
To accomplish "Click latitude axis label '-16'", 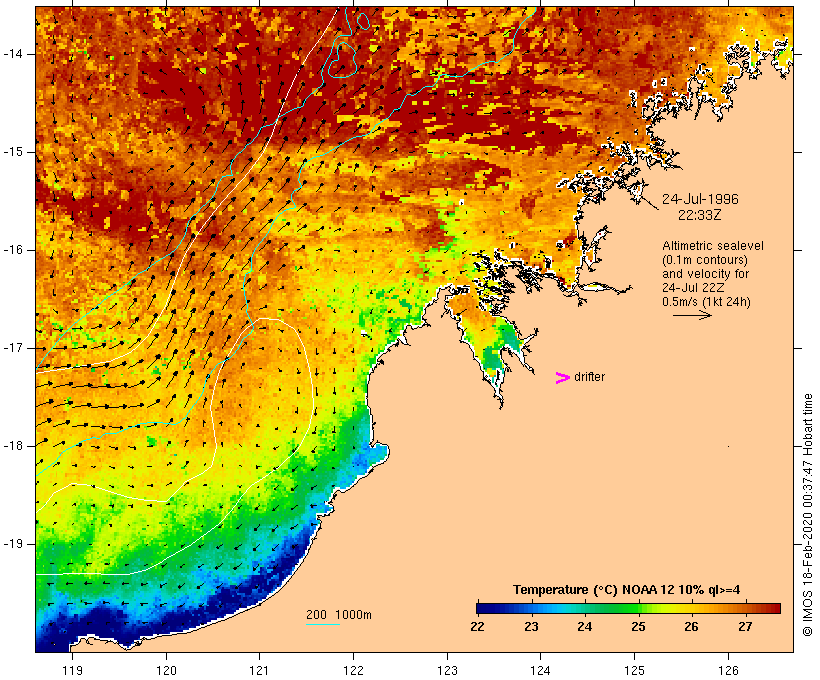I will (12, 250).
